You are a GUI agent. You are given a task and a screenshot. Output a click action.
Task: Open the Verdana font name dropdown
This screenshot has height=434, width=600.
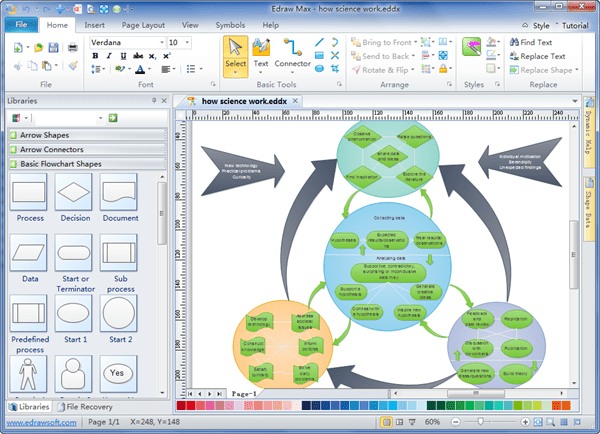coord(162,42)
